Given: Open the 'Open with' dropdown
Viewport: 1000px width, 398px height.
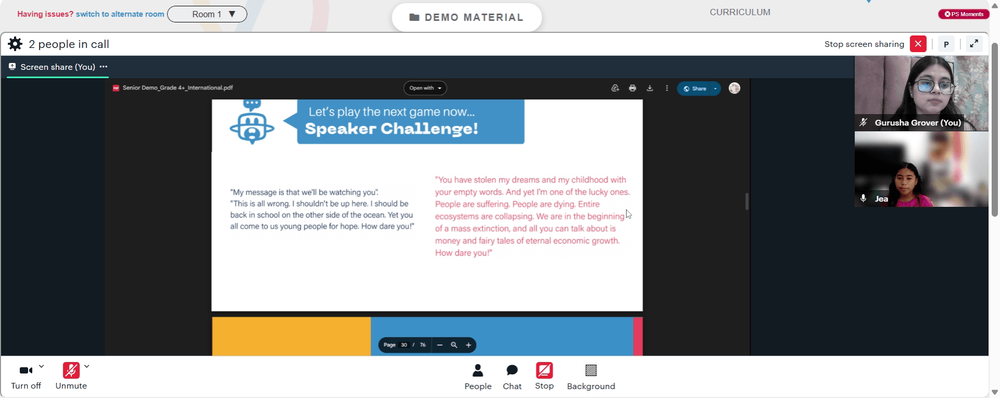Looking at the screenshot, I should point(425,88).
